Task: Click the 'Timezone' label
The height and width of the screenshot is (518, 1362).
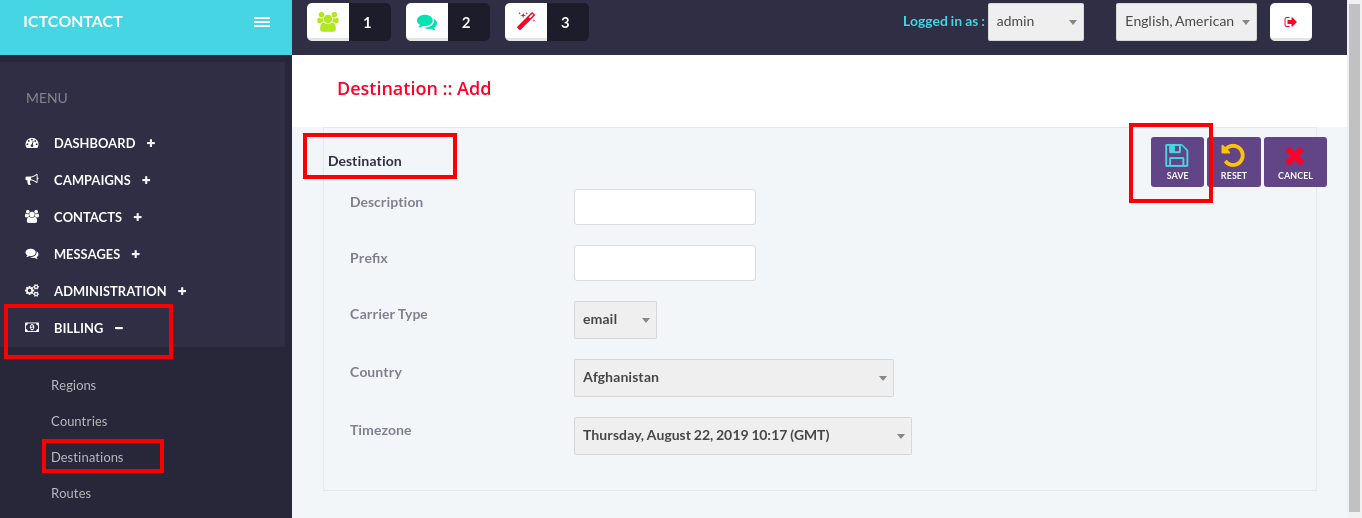Action: (380, 430)
